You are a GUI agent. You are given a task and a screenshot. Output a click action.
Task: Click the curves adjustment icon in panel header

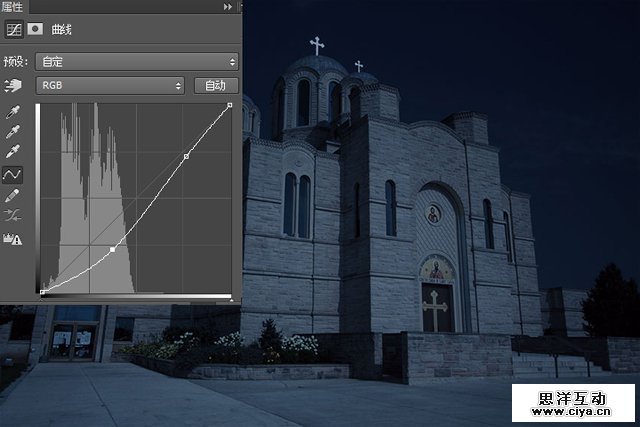pos(14,29)
